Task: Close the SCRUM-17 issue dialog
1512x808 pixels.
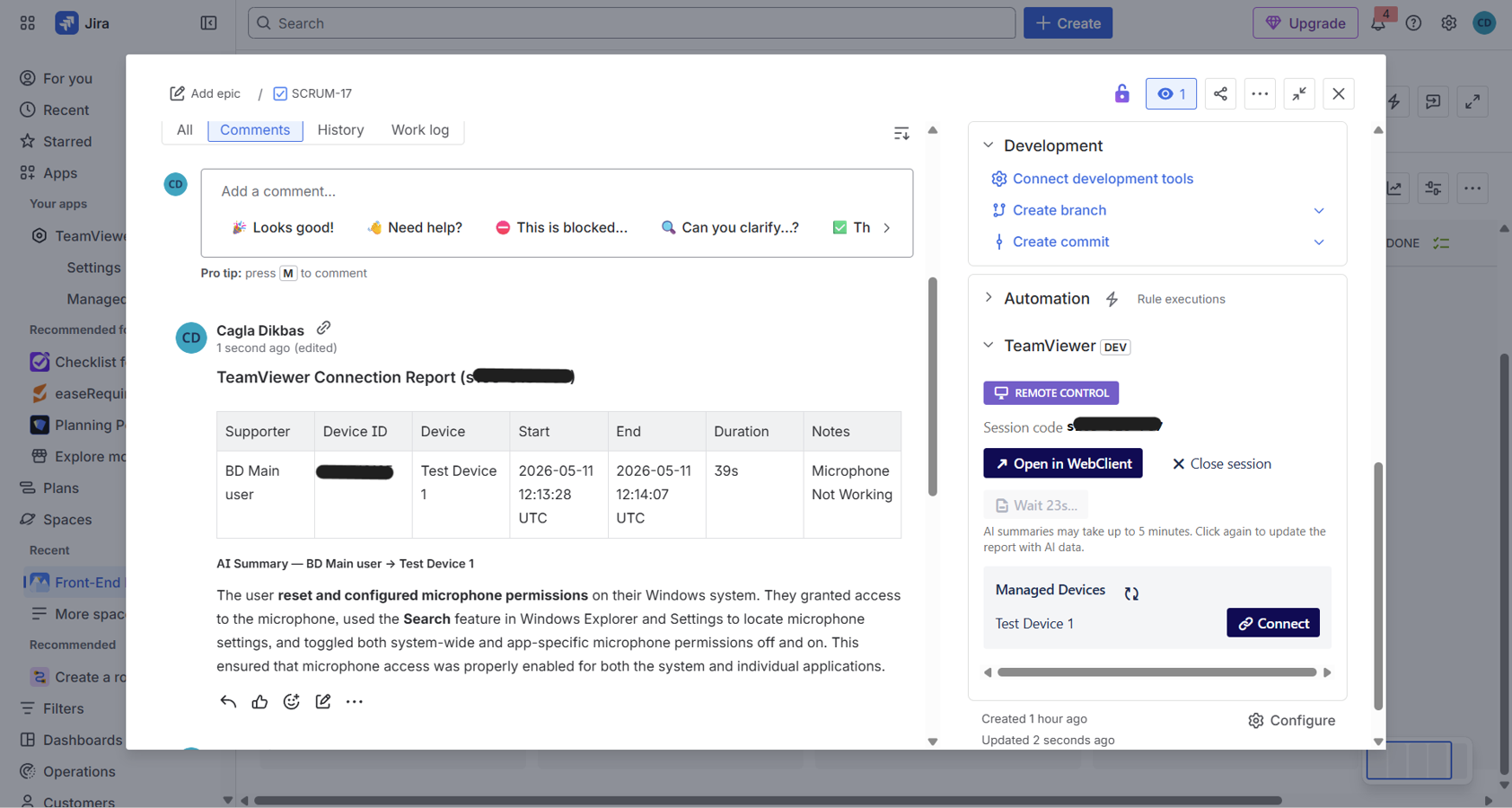Action: click(1338, 93)
